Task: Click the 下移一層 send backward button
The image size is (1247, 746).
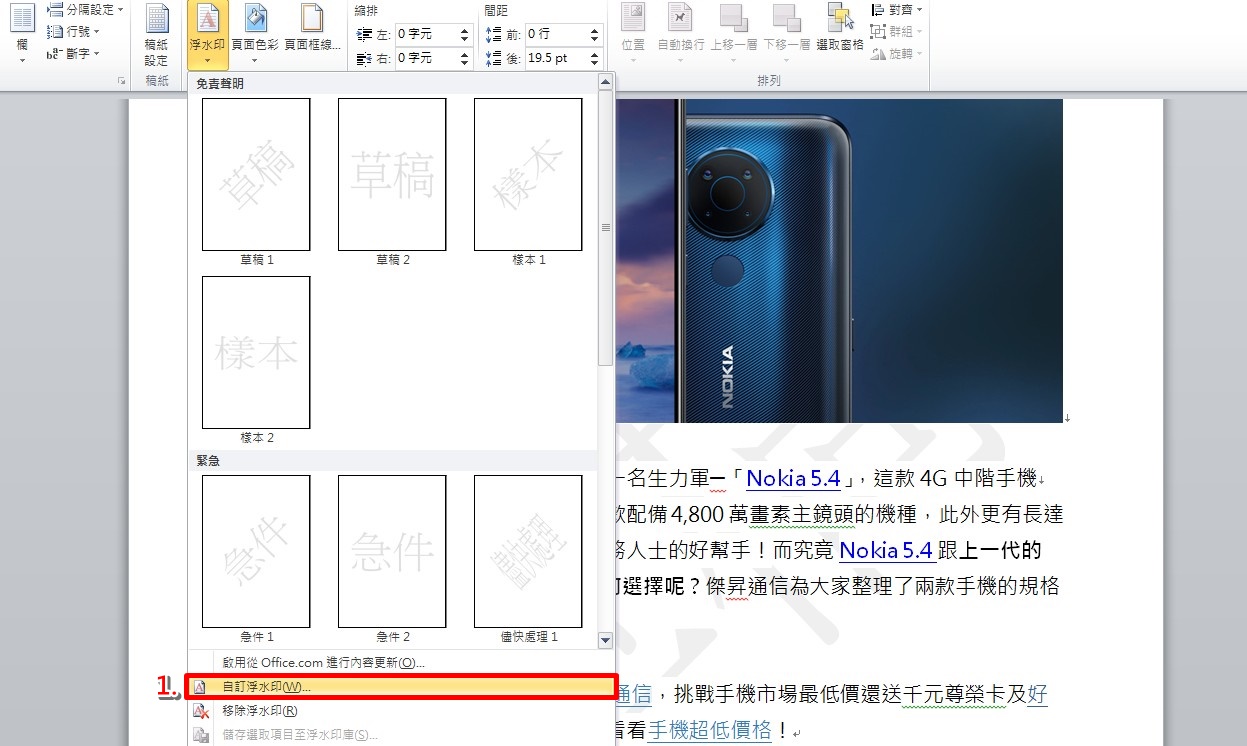Action: tap(787, 34)
